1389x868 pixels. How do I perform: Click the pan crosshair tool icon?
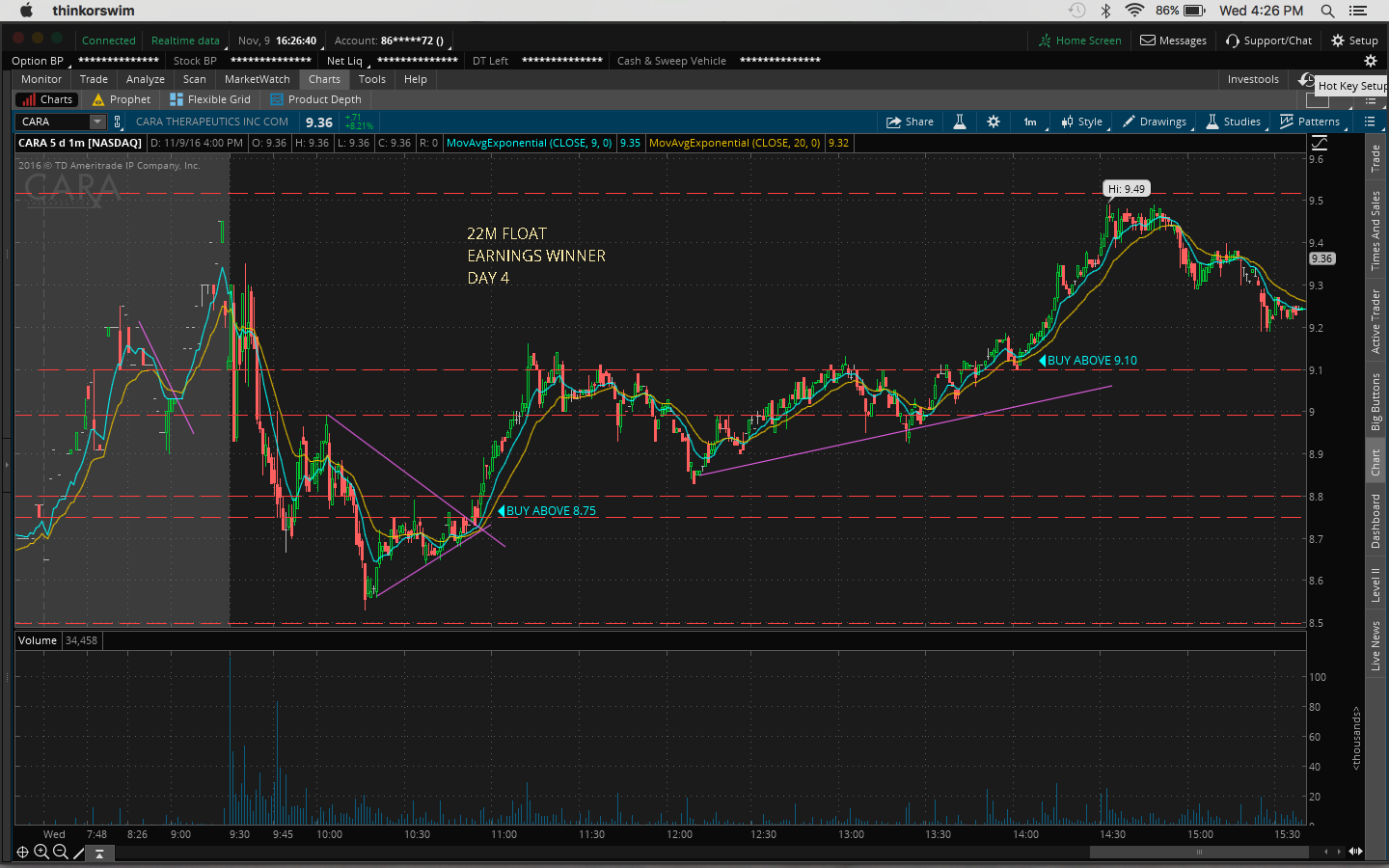click(x=22, y=852)
